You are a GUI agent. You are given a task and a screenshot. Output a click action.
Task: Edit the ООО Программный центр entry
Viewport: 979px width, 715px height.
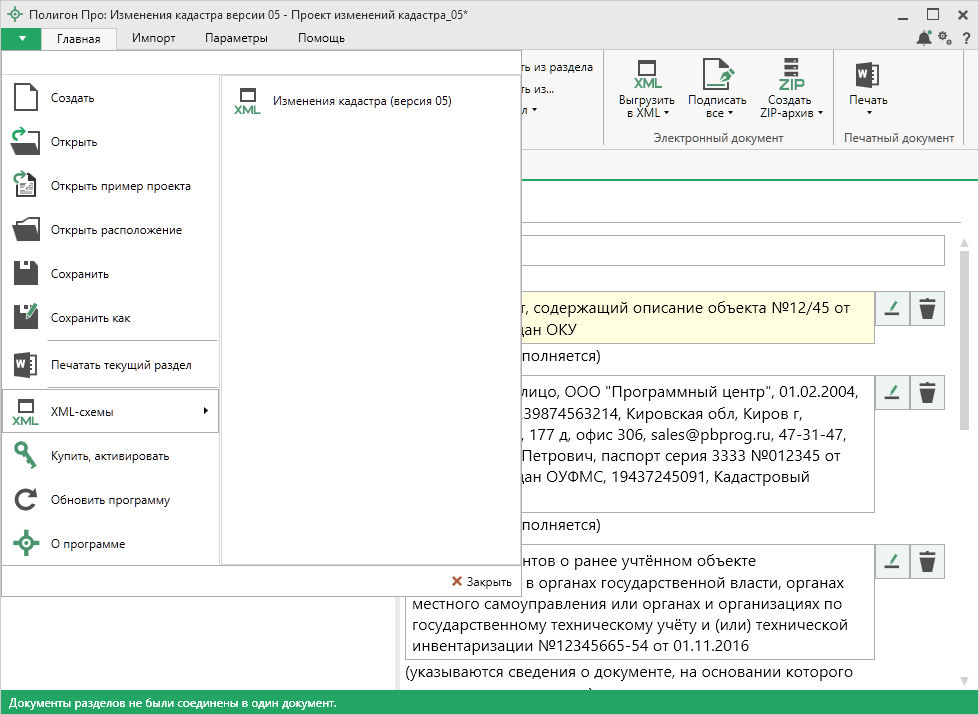tap(892, 393)
